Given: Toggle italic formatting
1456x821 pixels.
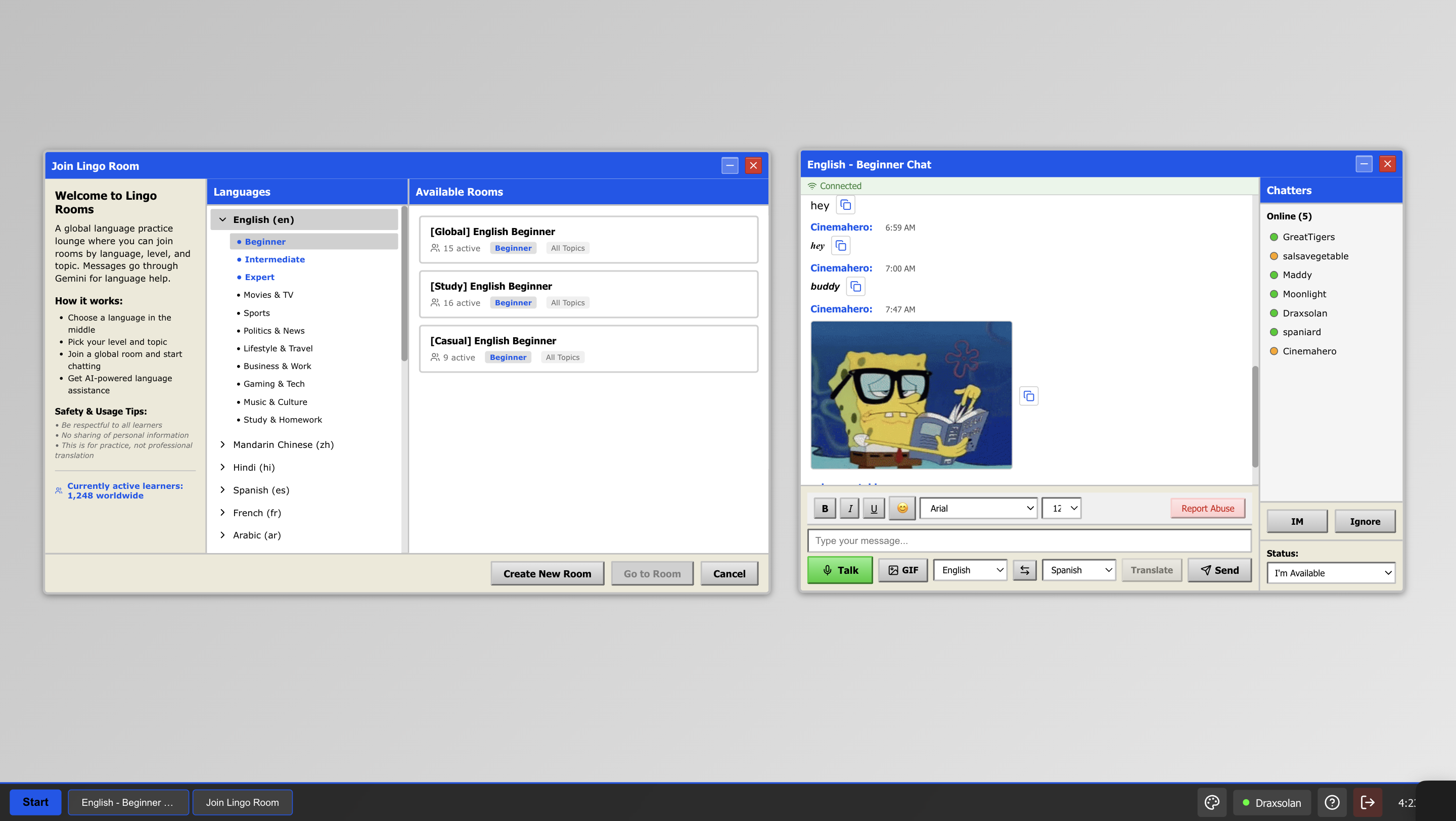Looking at the screenshot, I should (x=849, y=508).
